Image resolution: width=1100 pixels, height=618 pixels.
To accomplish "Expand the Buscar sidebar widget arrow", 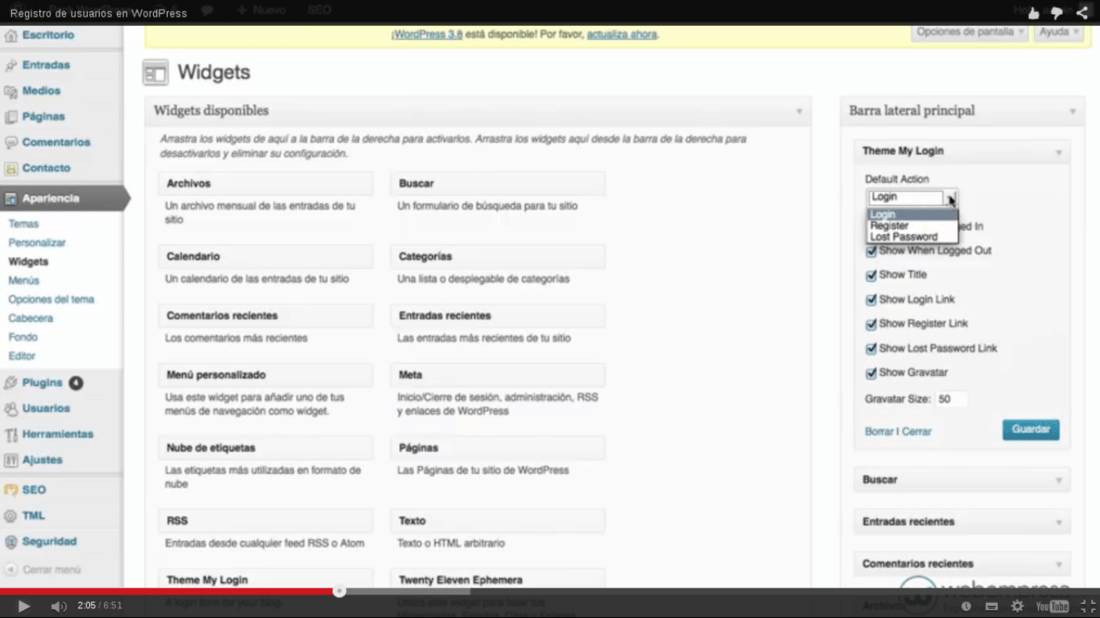I will pos(1059,481).
